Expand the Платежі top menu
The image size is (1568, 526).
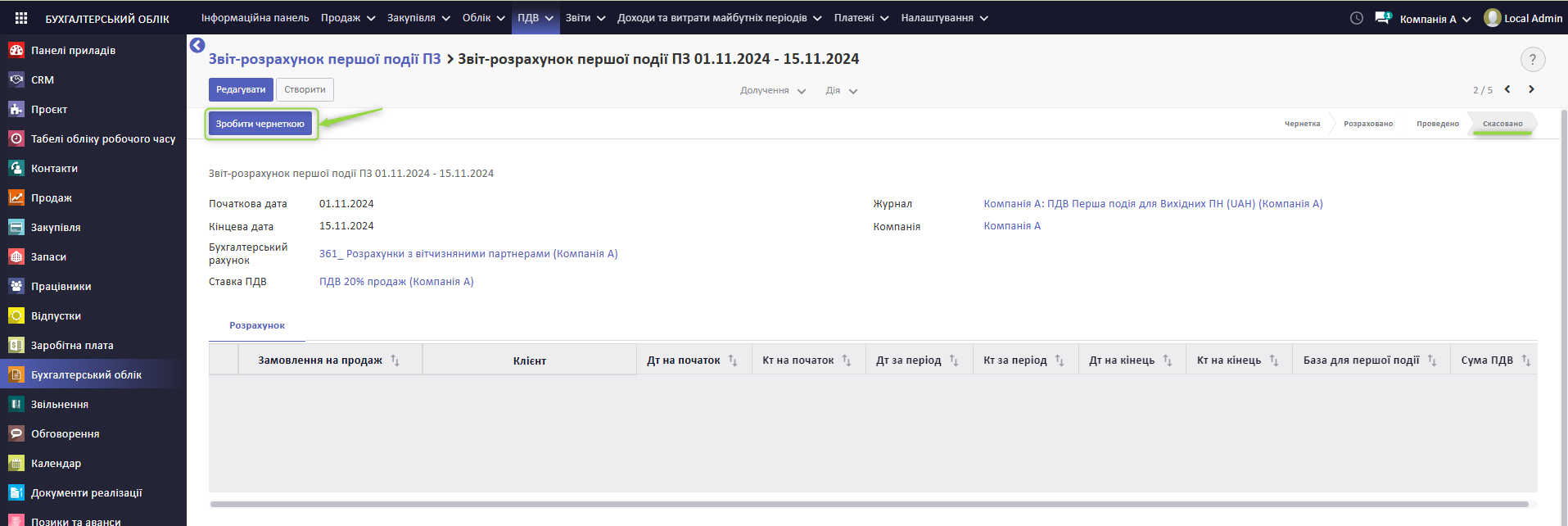861,17
